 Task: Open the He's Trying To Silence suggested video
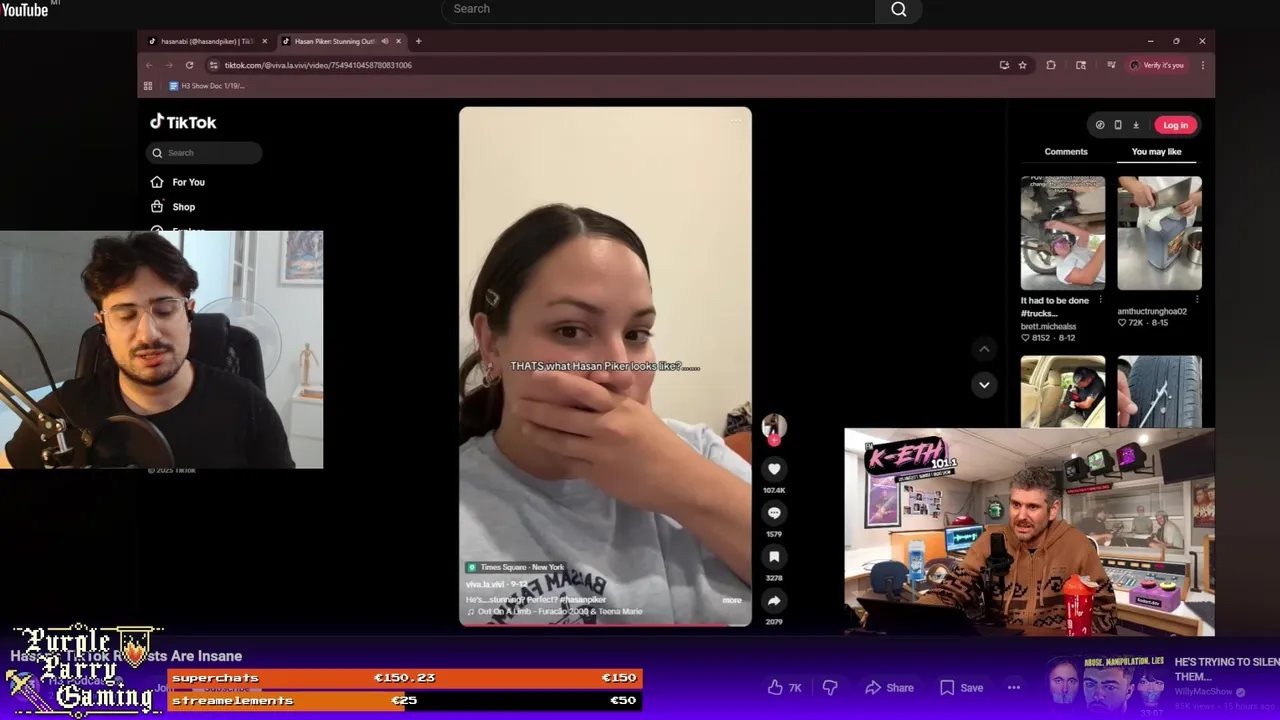(1165, 685)
